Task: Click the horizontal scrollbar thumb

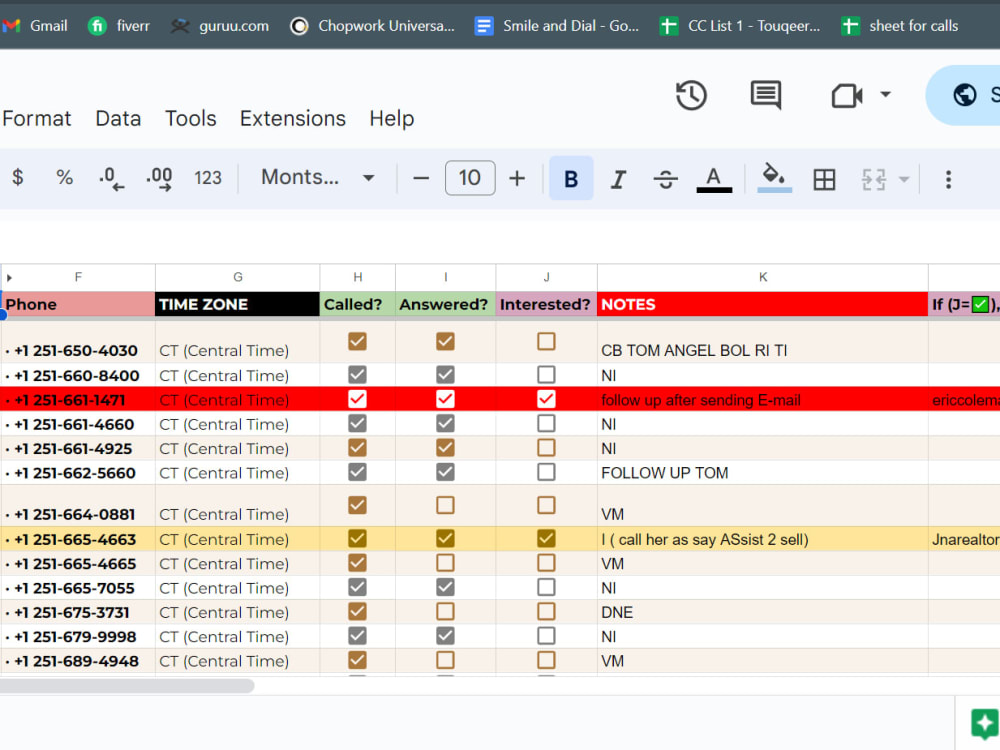Action: coord(127,686)
